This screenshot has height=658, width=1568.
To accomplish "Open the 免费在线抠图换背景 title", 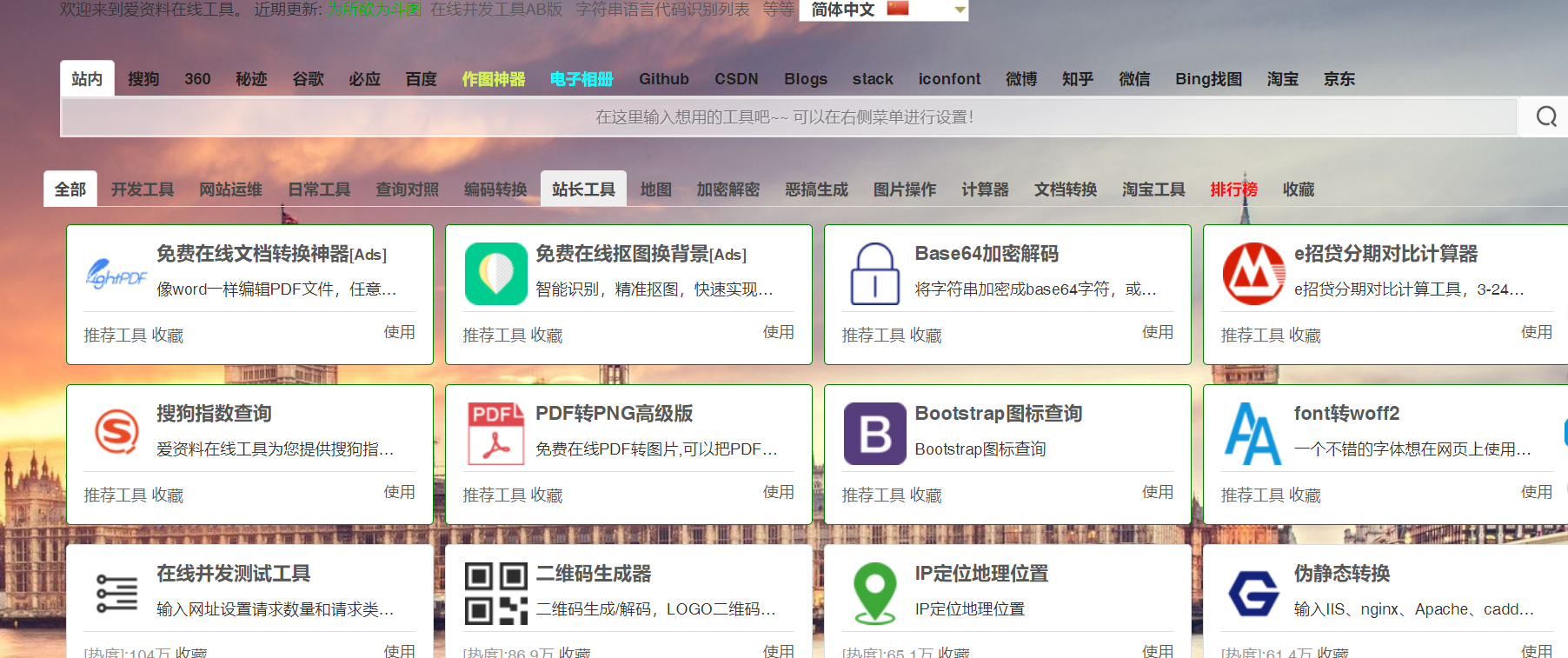I will pos(641,254).
